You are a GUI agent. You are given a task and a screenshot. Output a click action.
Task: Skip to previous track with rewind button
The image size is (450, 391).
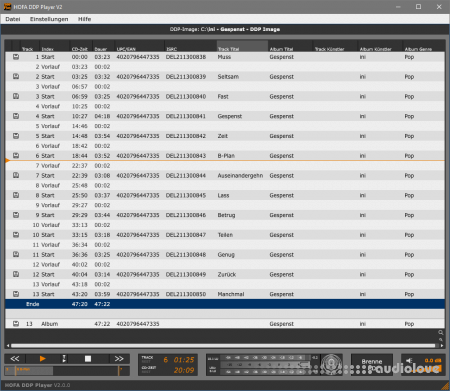(15, 359)
